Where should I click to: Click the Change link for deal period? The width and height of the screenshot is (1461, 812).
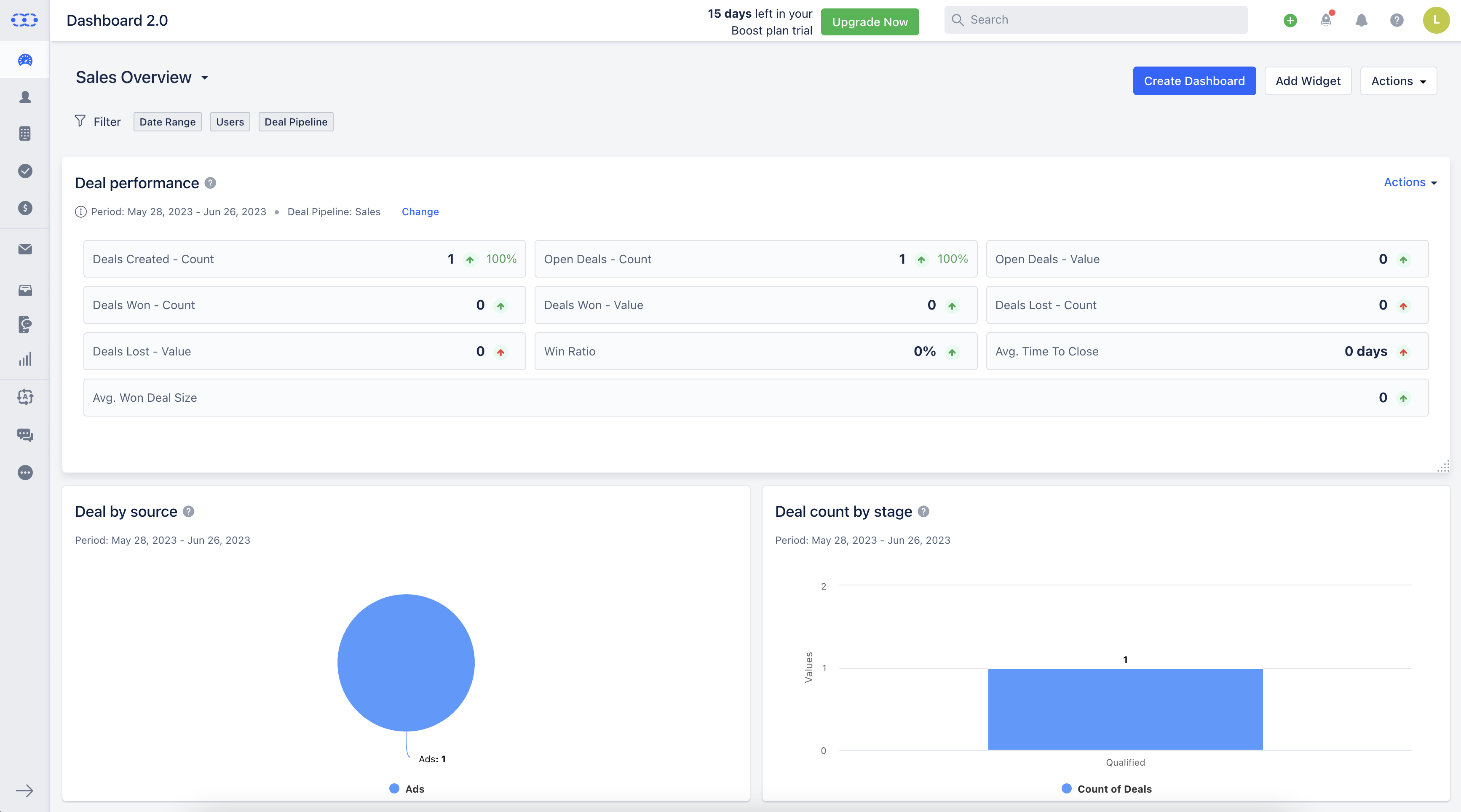420,211
